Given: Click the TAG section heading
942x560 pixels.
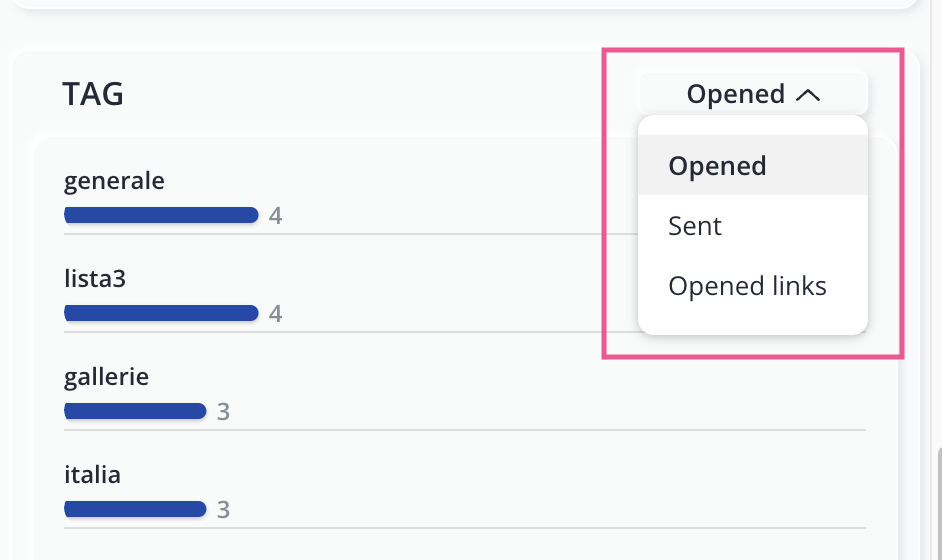Looking at the screenshot, I should pos(93,94).
